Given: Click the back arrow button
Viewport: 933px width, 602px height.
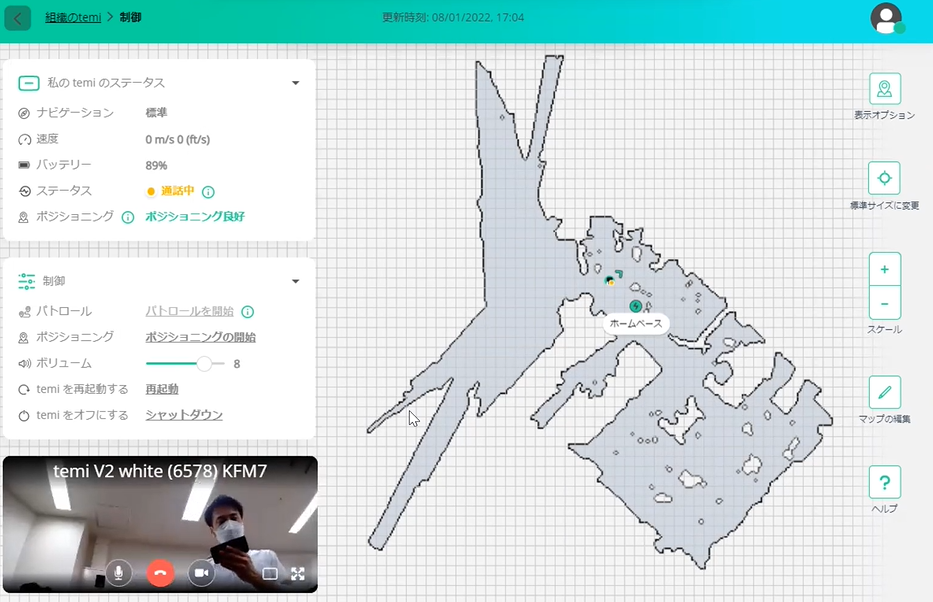Looking at the screenshot, I should [18, 18].
